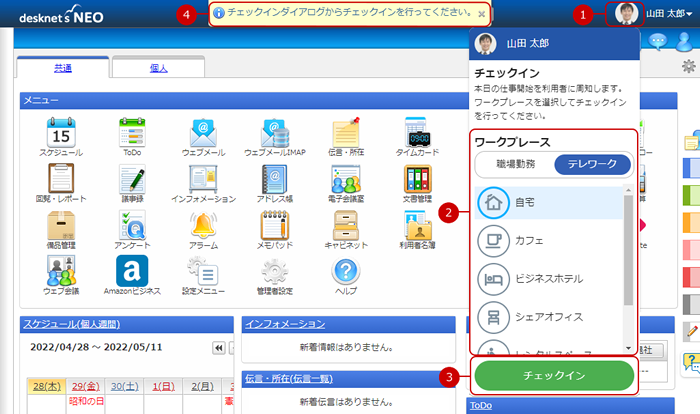Click the user silhouette icon in blue bar
Viewport: 700px width, 414px height.
tap(685, 41)
